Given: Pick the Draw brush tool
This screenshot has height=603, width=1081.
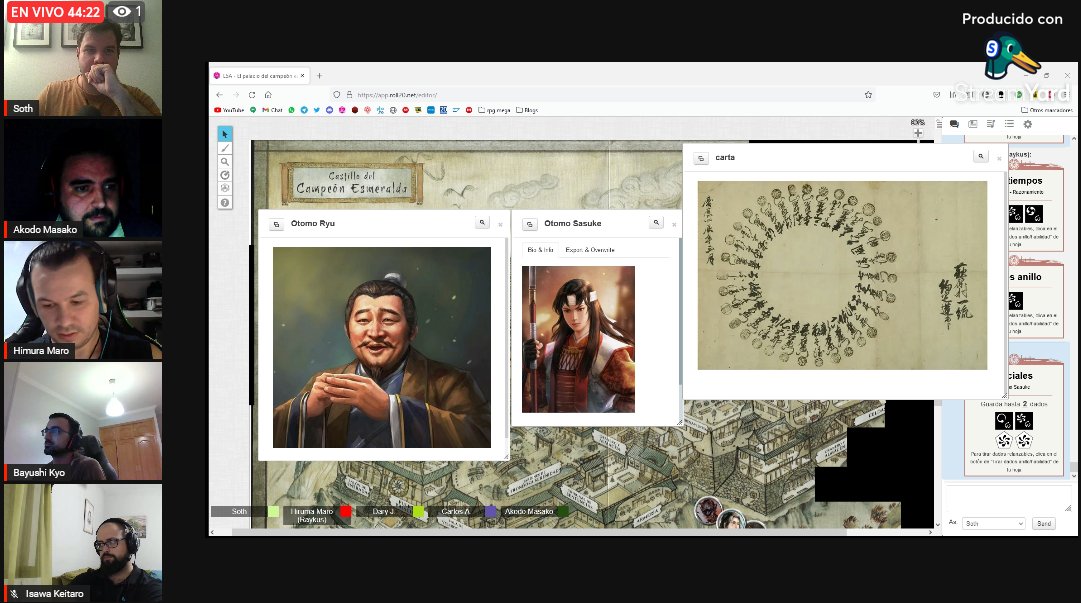Looking at the screenshot, I should pyautogui.click(x=225, y=147).
